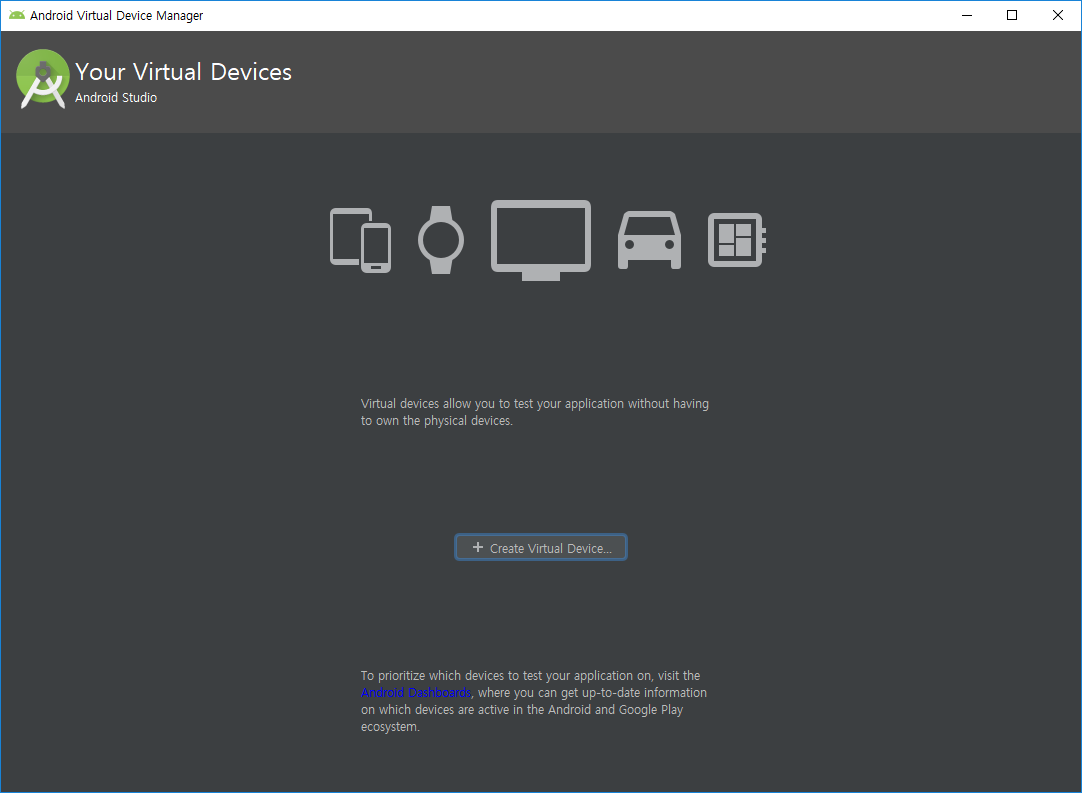Click the Android Studio logo in header
The image size is (1082, 793).
point(43,79)
